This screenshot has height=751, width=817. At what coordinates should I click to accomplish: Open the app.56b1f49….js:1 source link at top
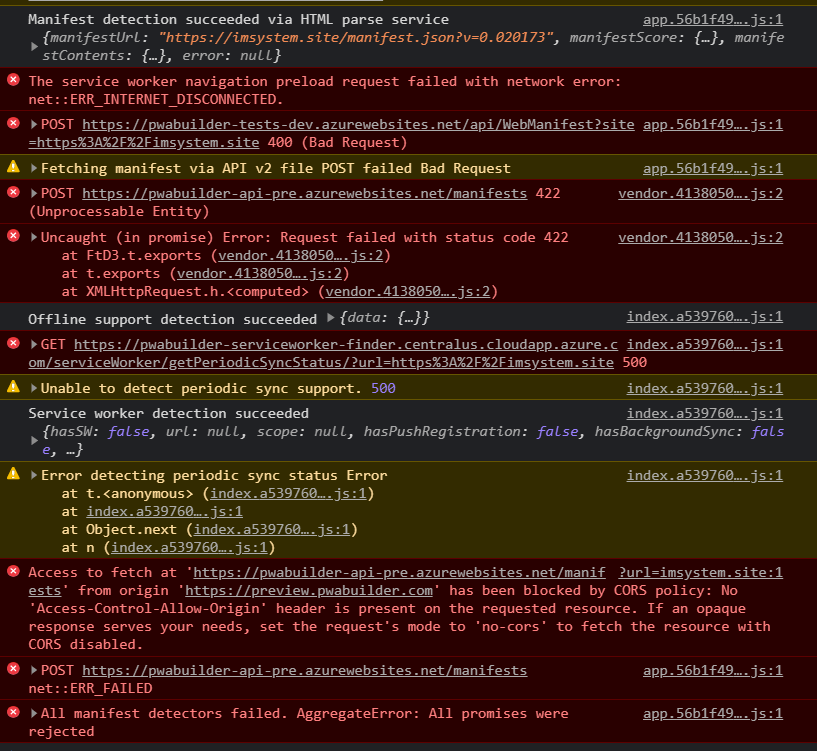point(712,18)
